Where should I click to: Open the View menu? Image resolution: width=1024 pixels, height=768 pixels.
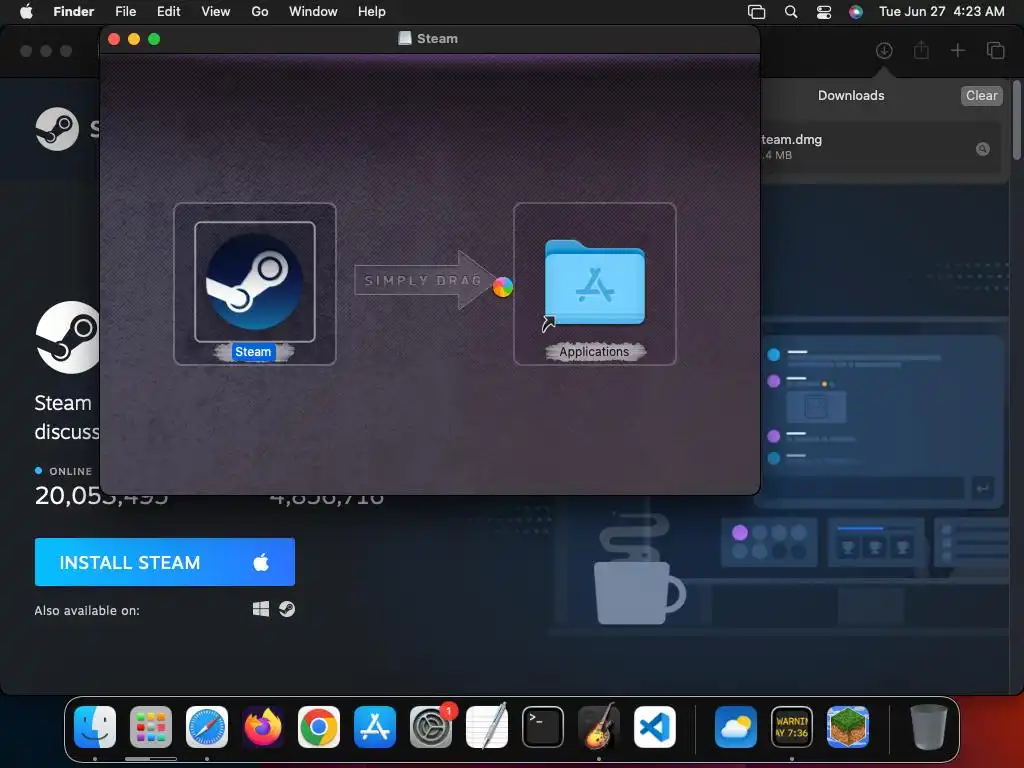[x=216, y=11]
